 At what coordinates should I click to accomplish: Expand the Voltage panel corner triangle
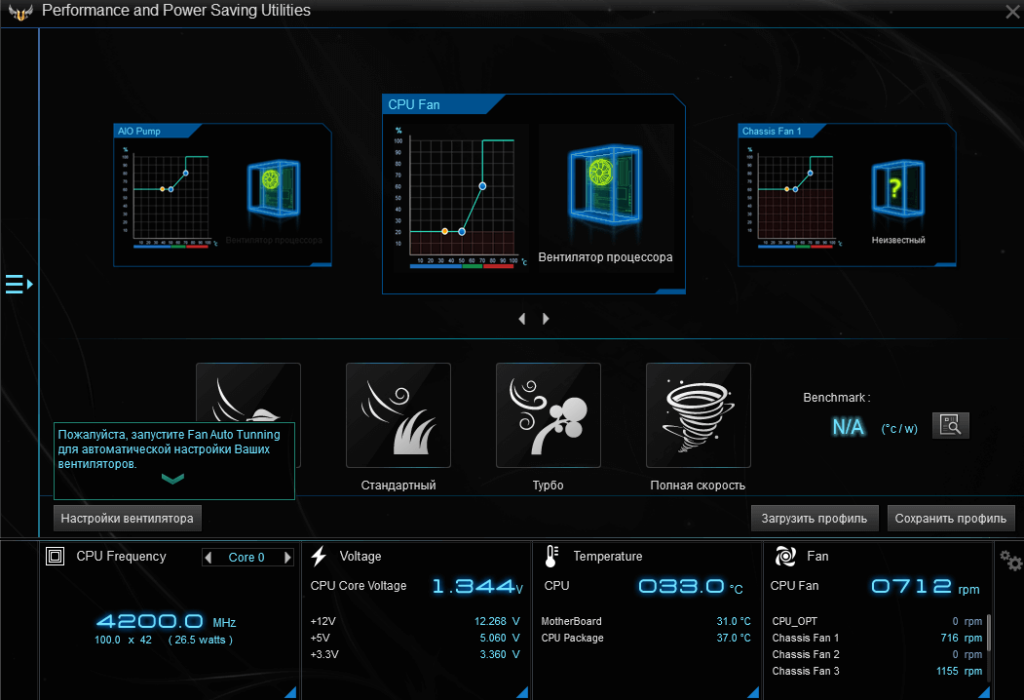pyautogui.click(x=520, y=692)
